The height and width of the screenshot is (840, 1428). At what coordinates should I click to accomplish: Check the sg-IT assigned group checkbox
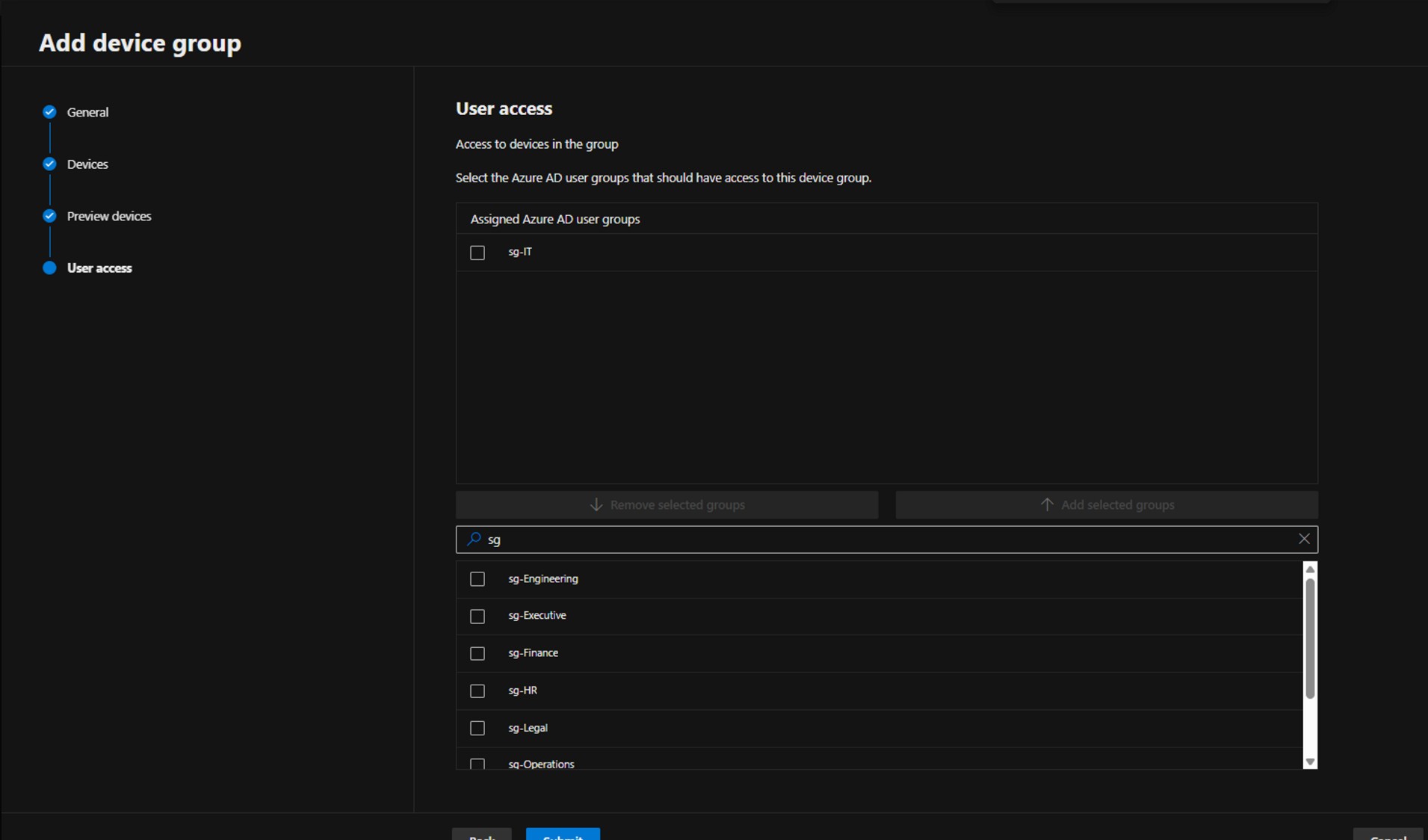[477, 253]
